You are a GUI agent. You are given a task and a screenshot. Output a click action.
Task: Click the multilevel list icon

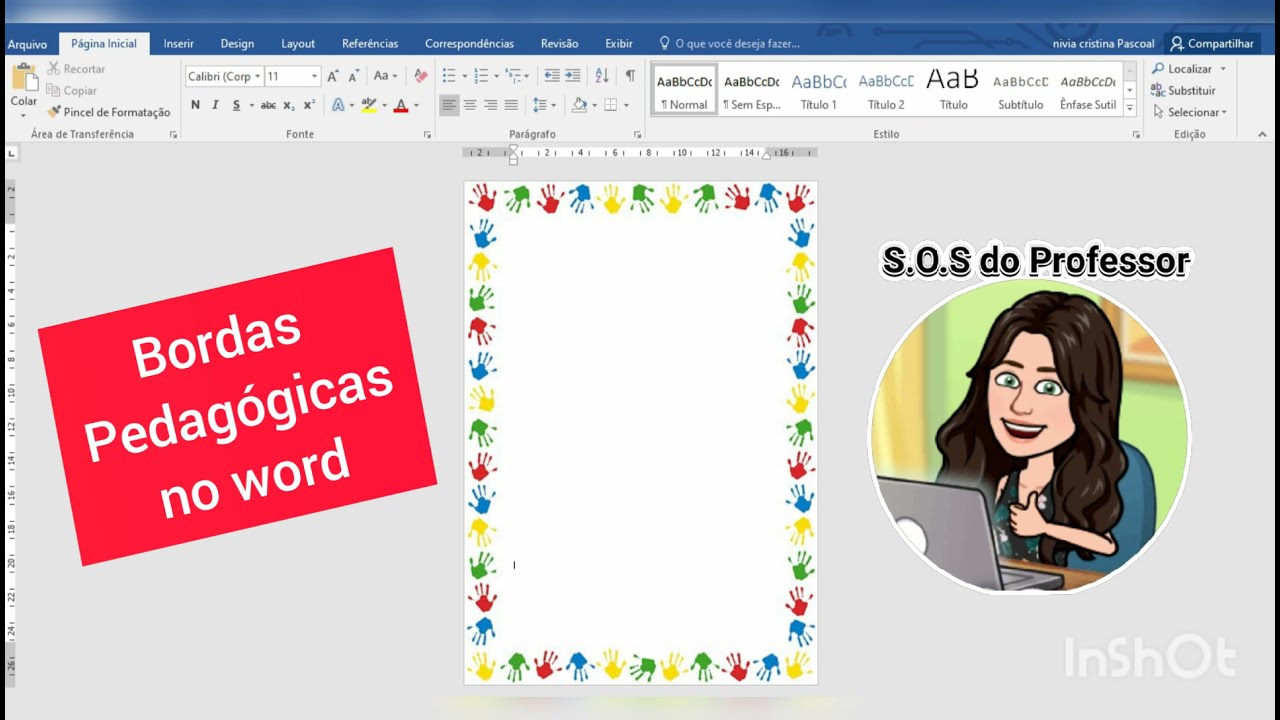(513, 76)
